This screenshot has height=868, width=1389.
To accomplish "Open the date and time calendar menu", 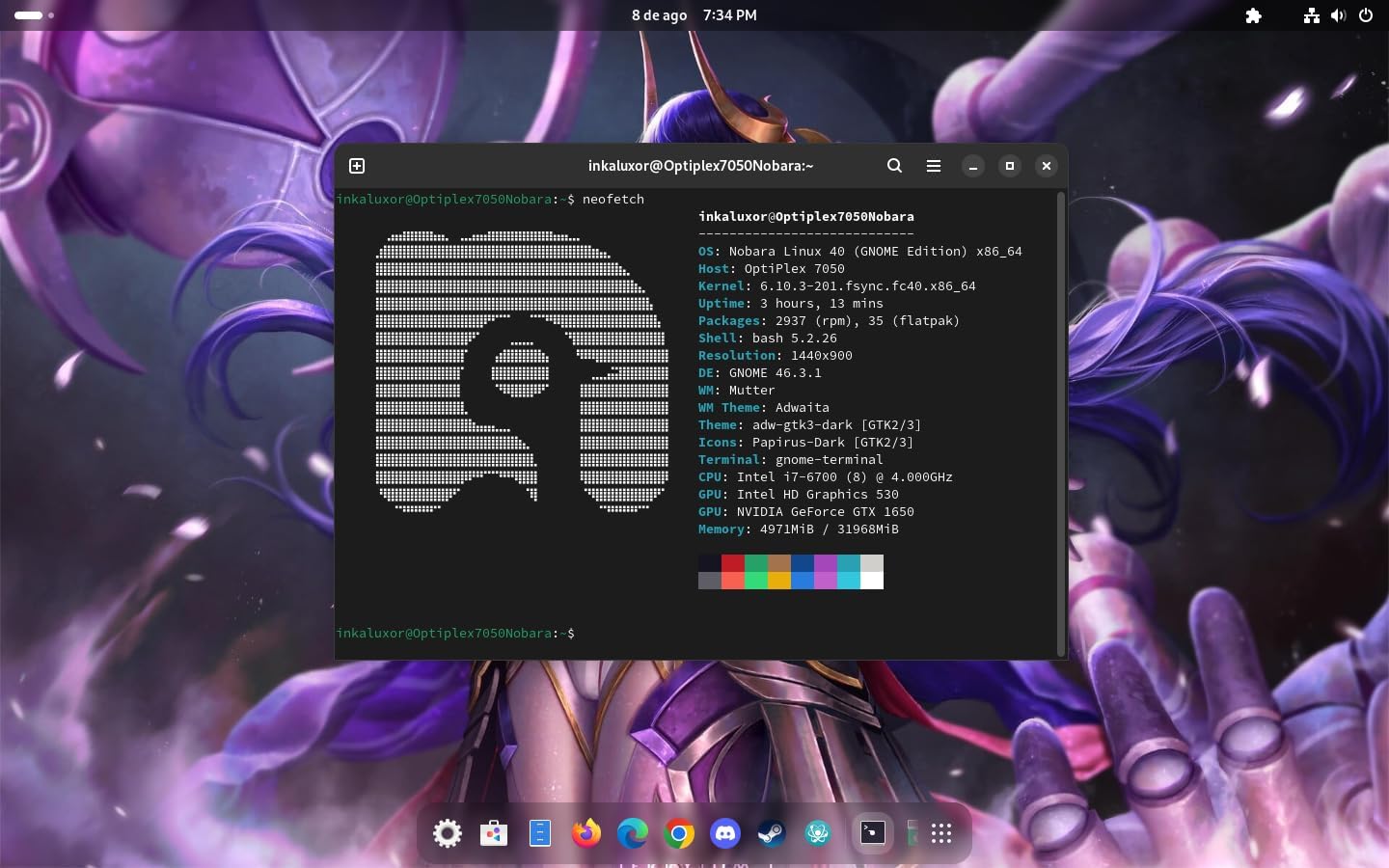I will coord(694,15).
